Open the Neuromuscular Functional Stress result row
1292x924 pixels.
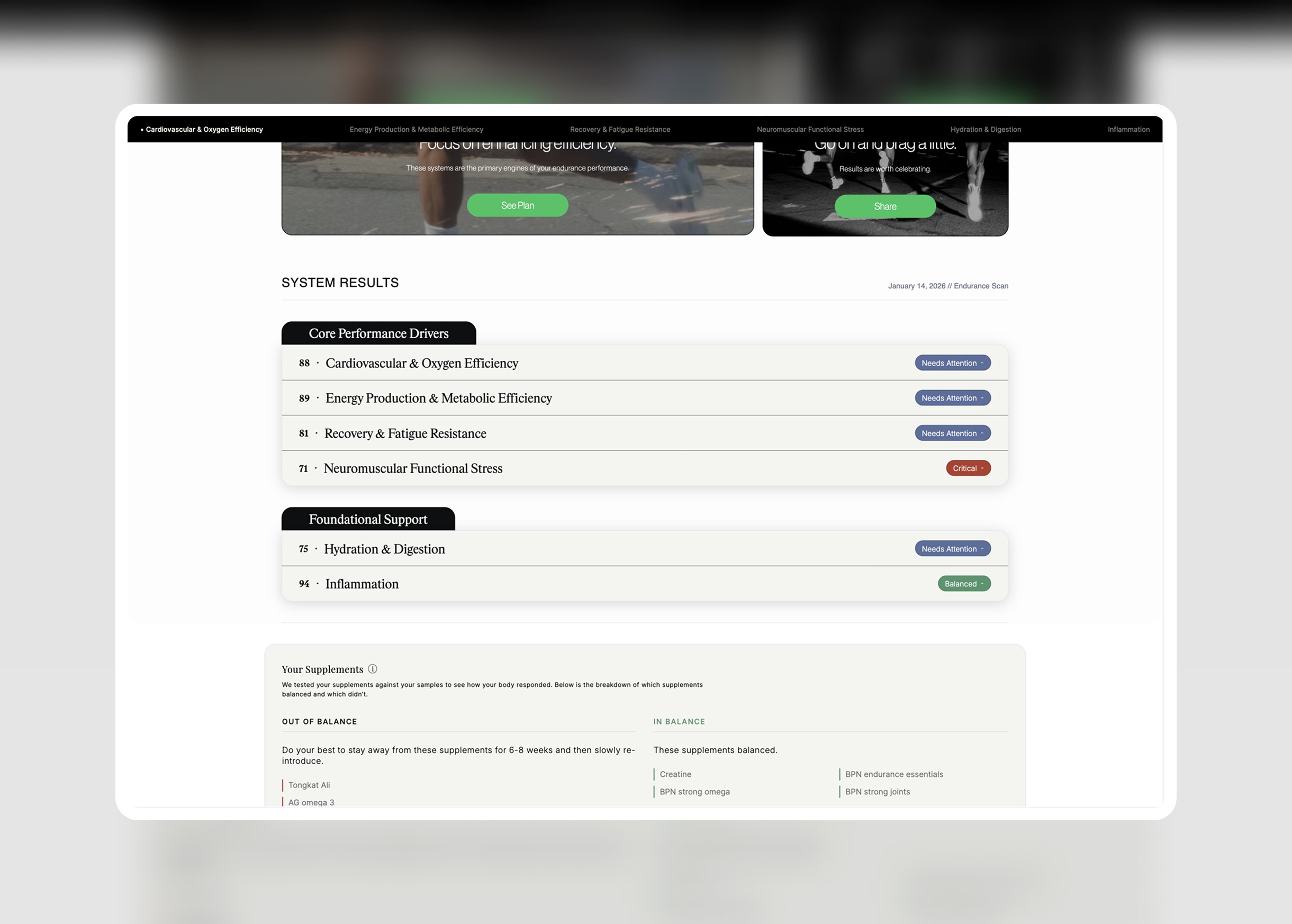click(x=412, y=469)
